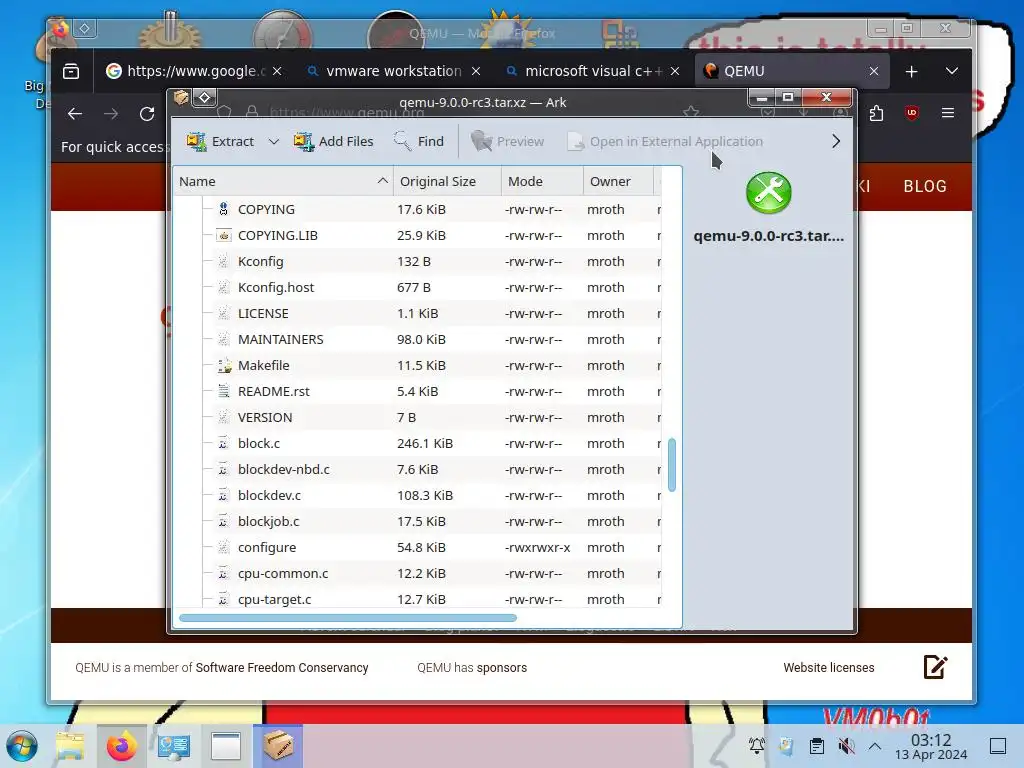Switch to the microsoft visual c++ tab
Image resolution: width=1024 pixels, height=768 pixels.
[x=593, y=71]
